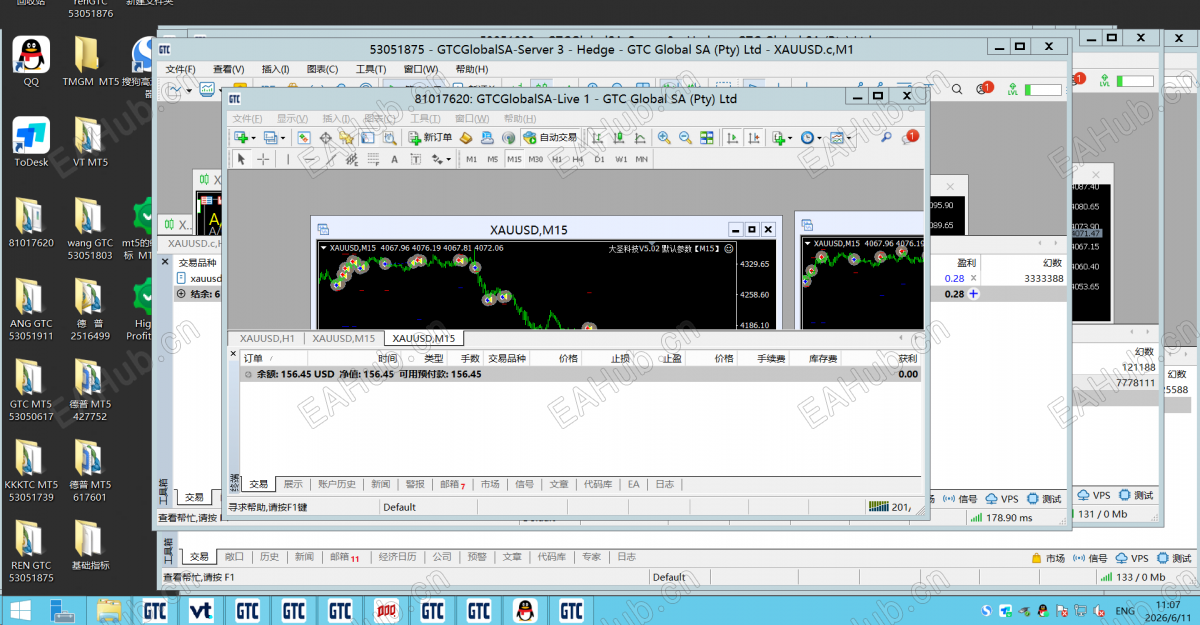Screen dimensions: 1200x625
Task: Toggle the chart shift icon
Action: point(754,137)
